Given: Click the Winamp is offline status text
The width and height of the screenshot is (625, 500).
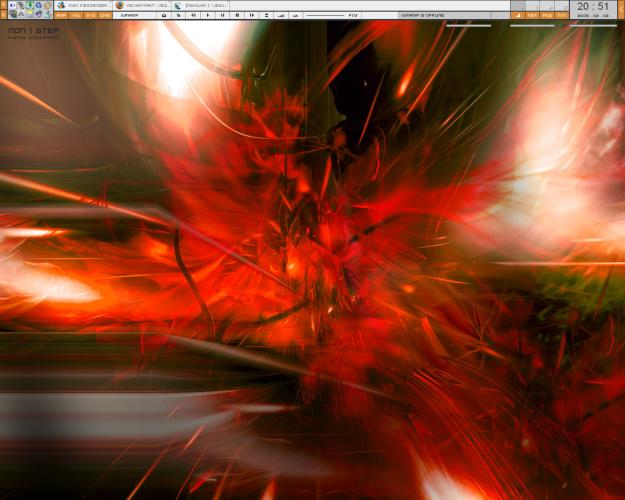Looking at the screenshot, I should tap(423, 15).
